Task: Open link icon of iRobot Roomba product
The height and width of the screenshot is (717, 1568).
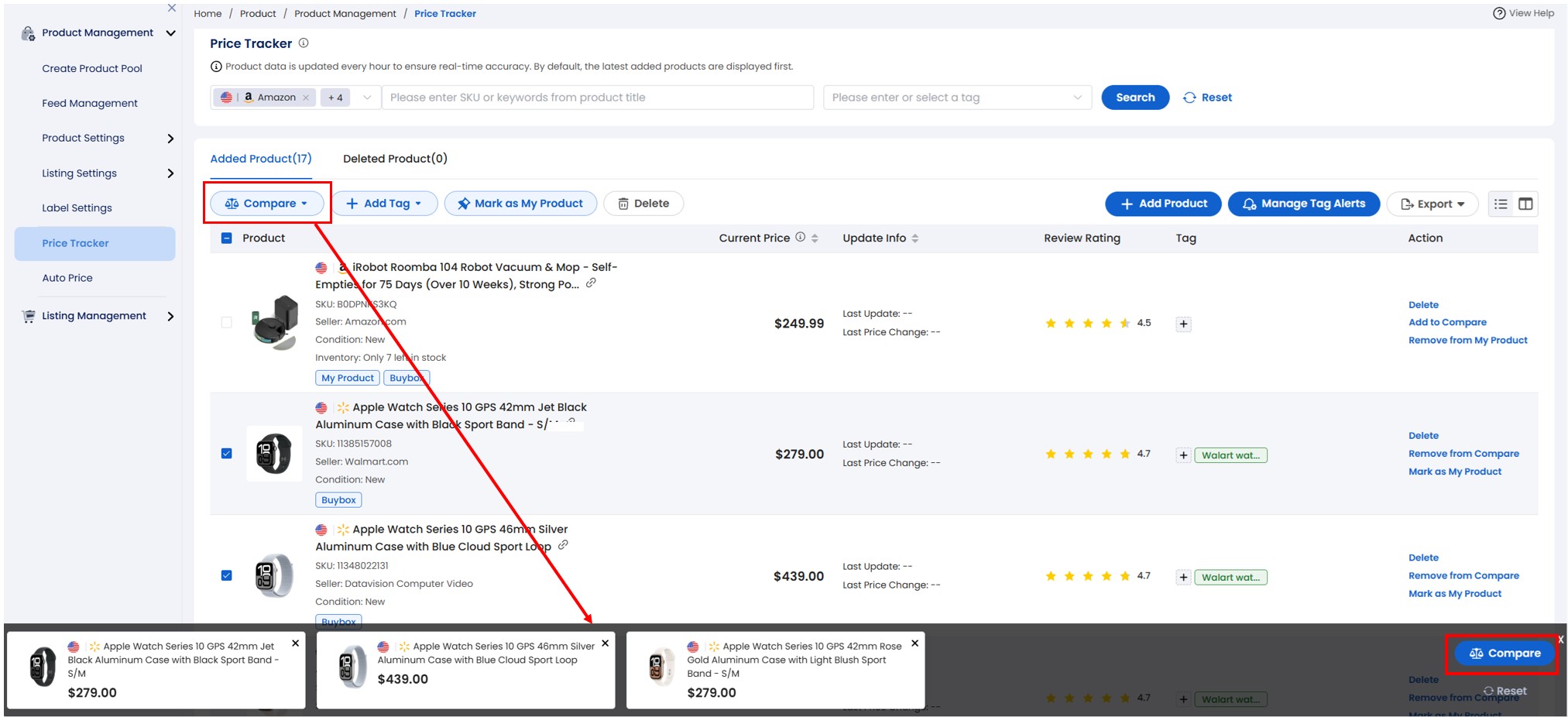Action: click(x=591, y=283)
